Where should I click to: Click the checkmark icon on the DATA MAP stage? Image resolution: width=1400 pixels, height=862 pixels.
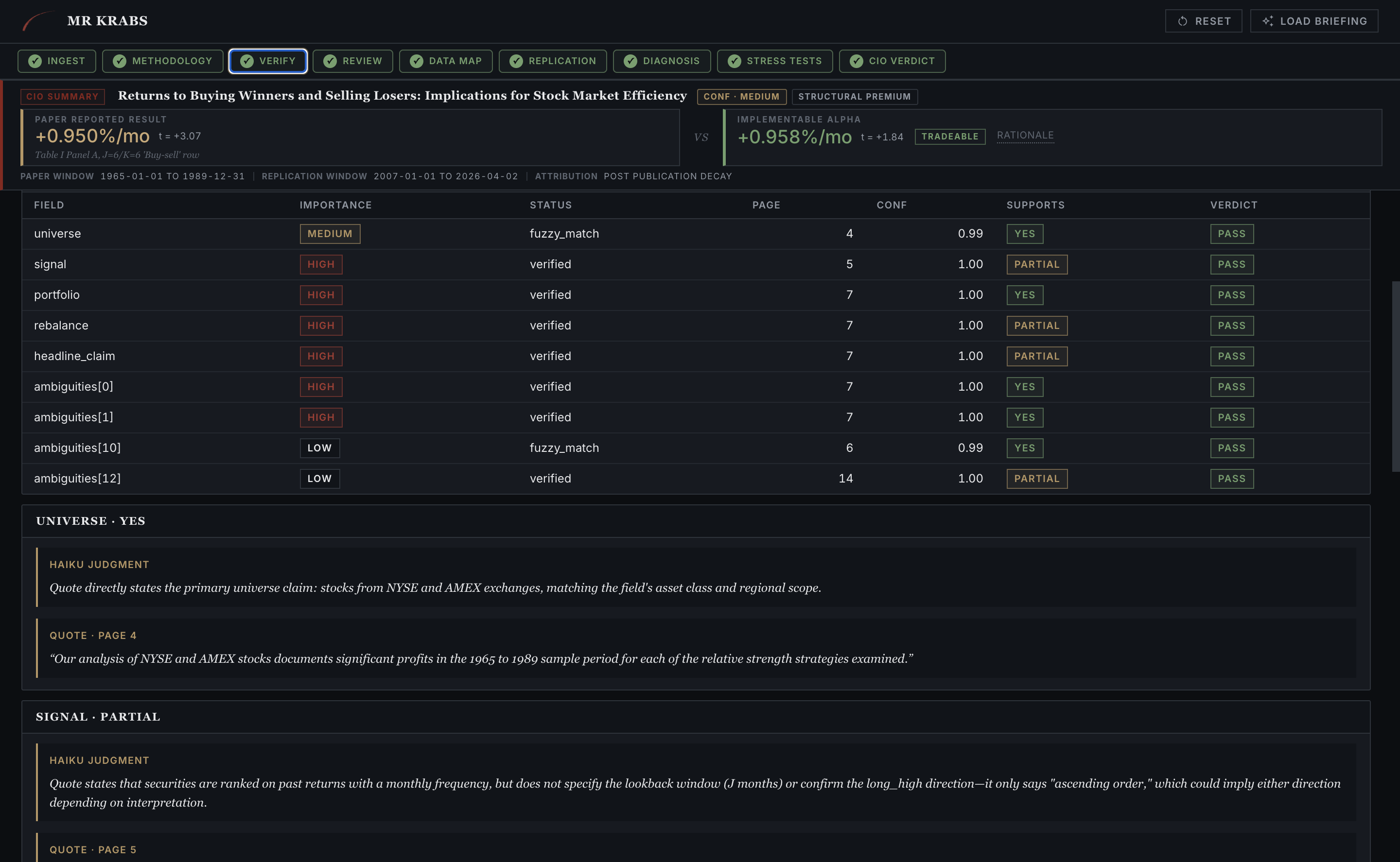pyautogui.click(x=416, y=61)
